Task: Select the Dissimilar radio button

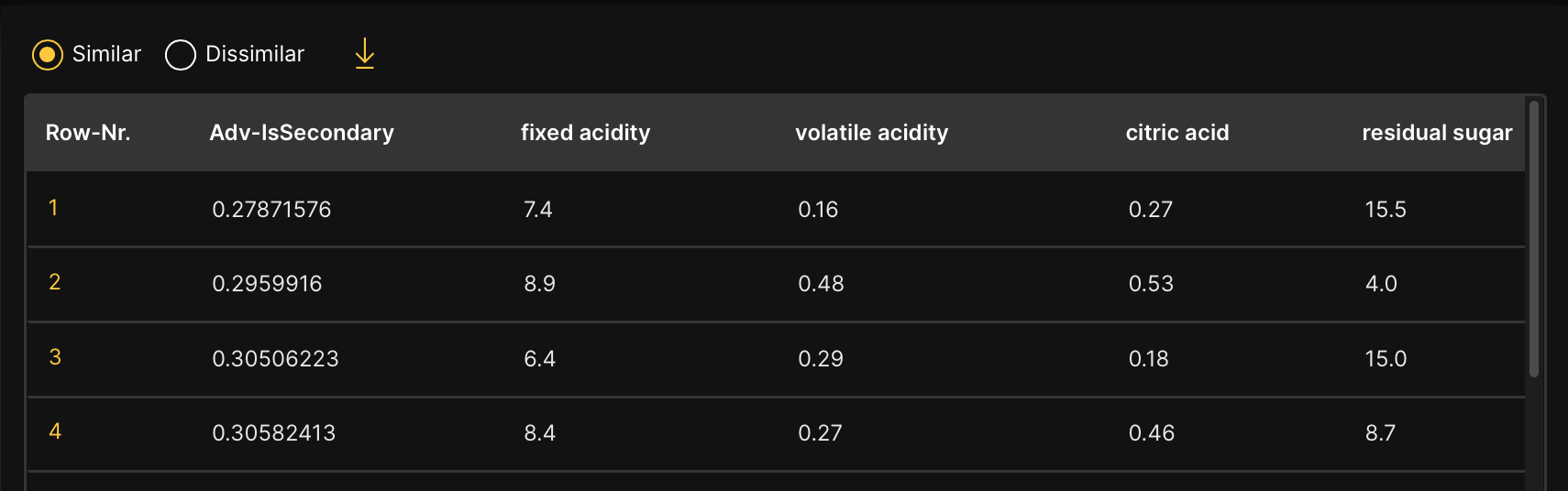Action: click(x=181, y=55)
